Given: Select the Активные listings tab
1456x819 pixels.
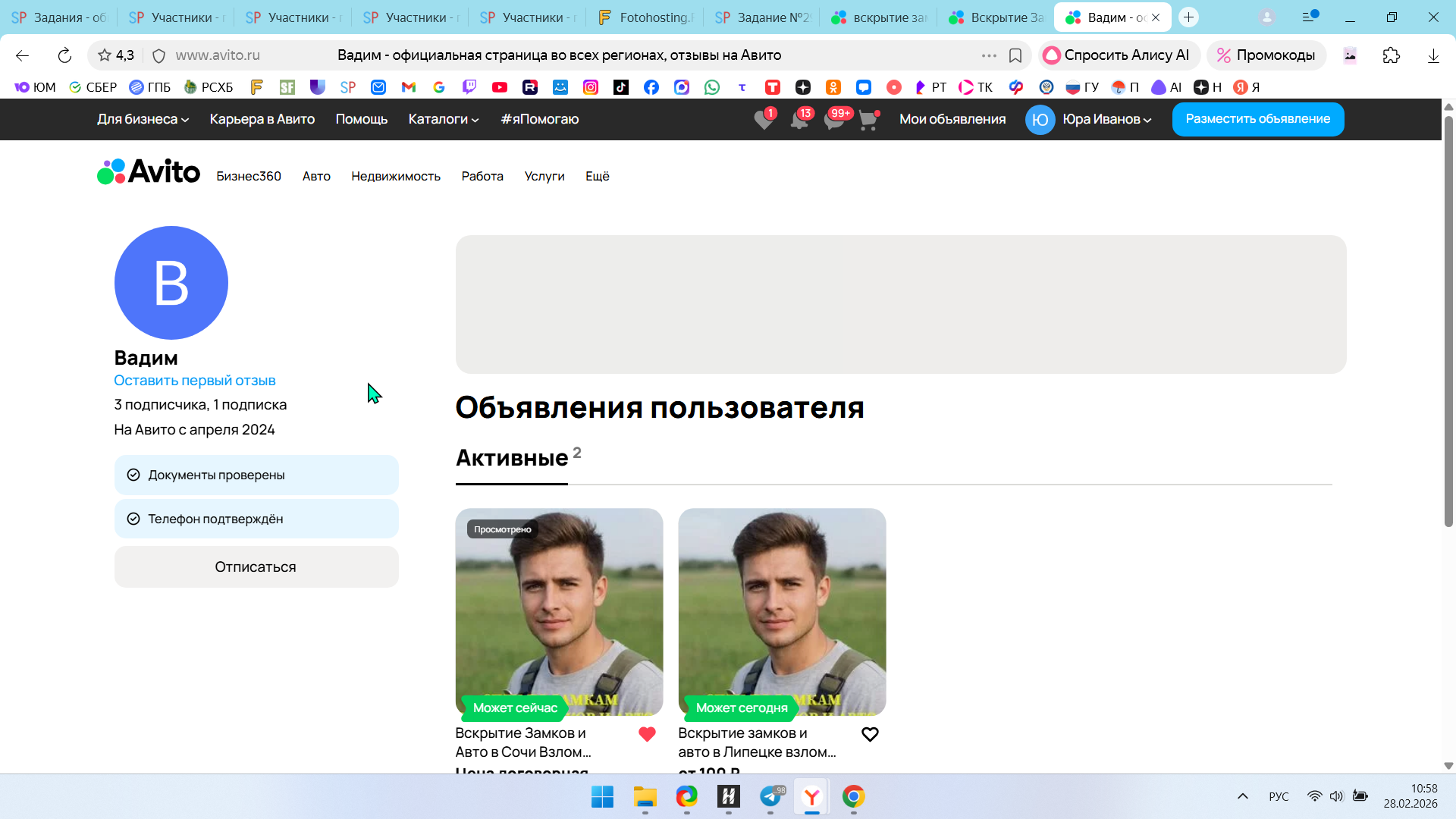Looking at the screenshot, I should point(512,458).
